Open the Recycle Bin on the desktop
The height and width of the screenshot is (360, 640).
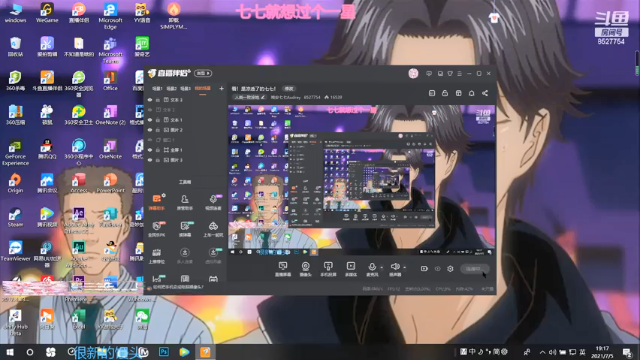point(15,46)
